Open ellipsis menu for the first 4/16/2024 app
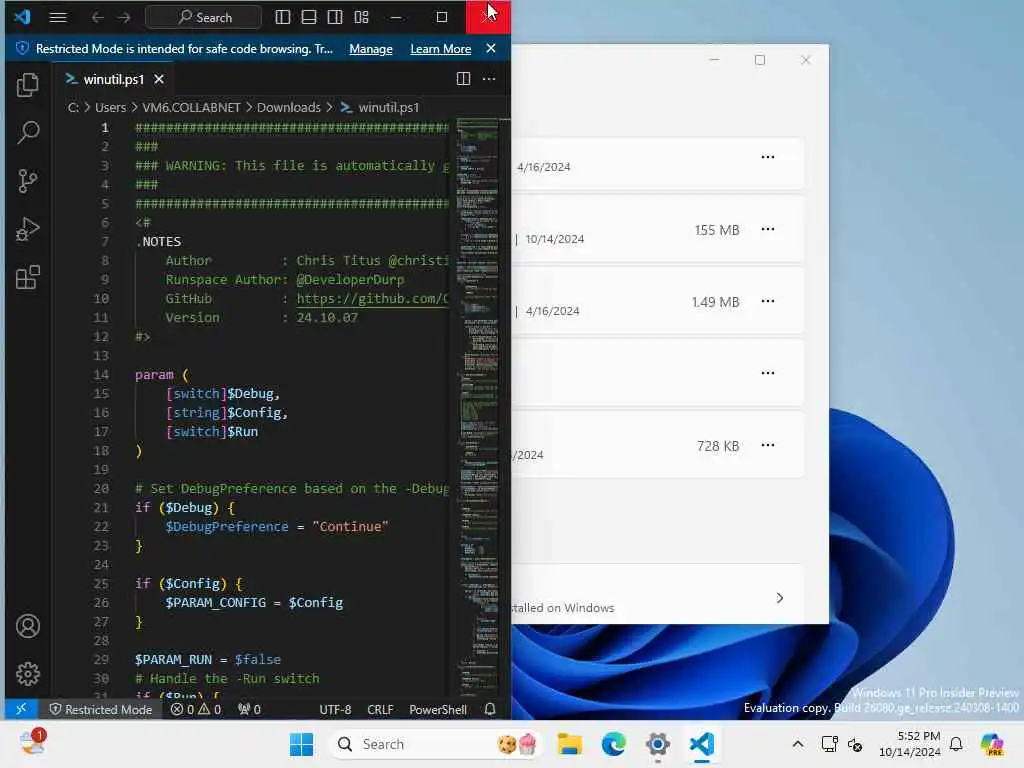 click(x=768, y=157)
